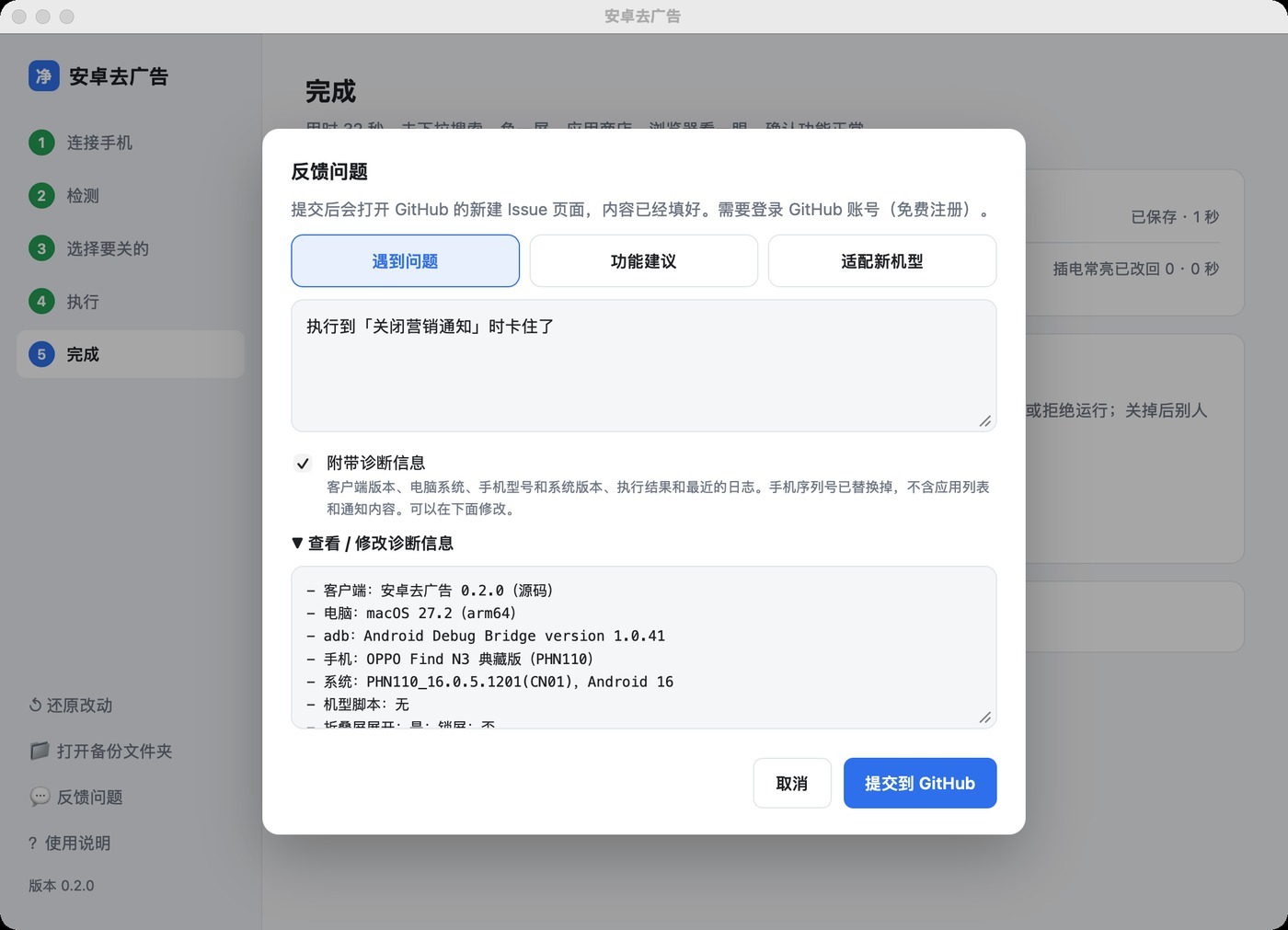Click the 插电常亮已改回 status text

point(1136,269)
